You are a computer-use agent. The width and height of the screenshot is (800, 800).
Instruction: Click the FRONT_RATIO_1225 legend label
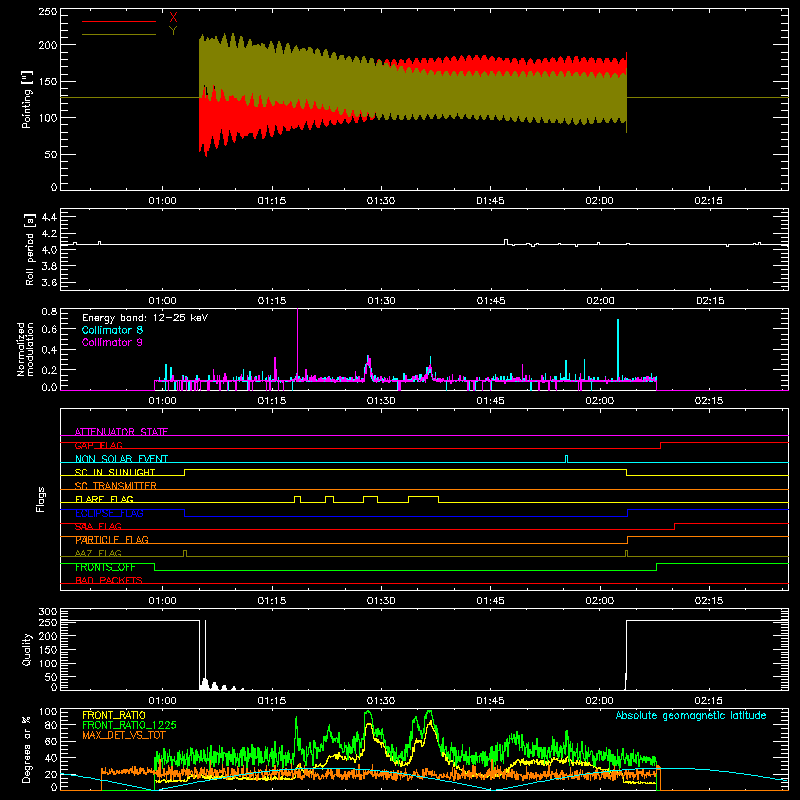[129, 725]
